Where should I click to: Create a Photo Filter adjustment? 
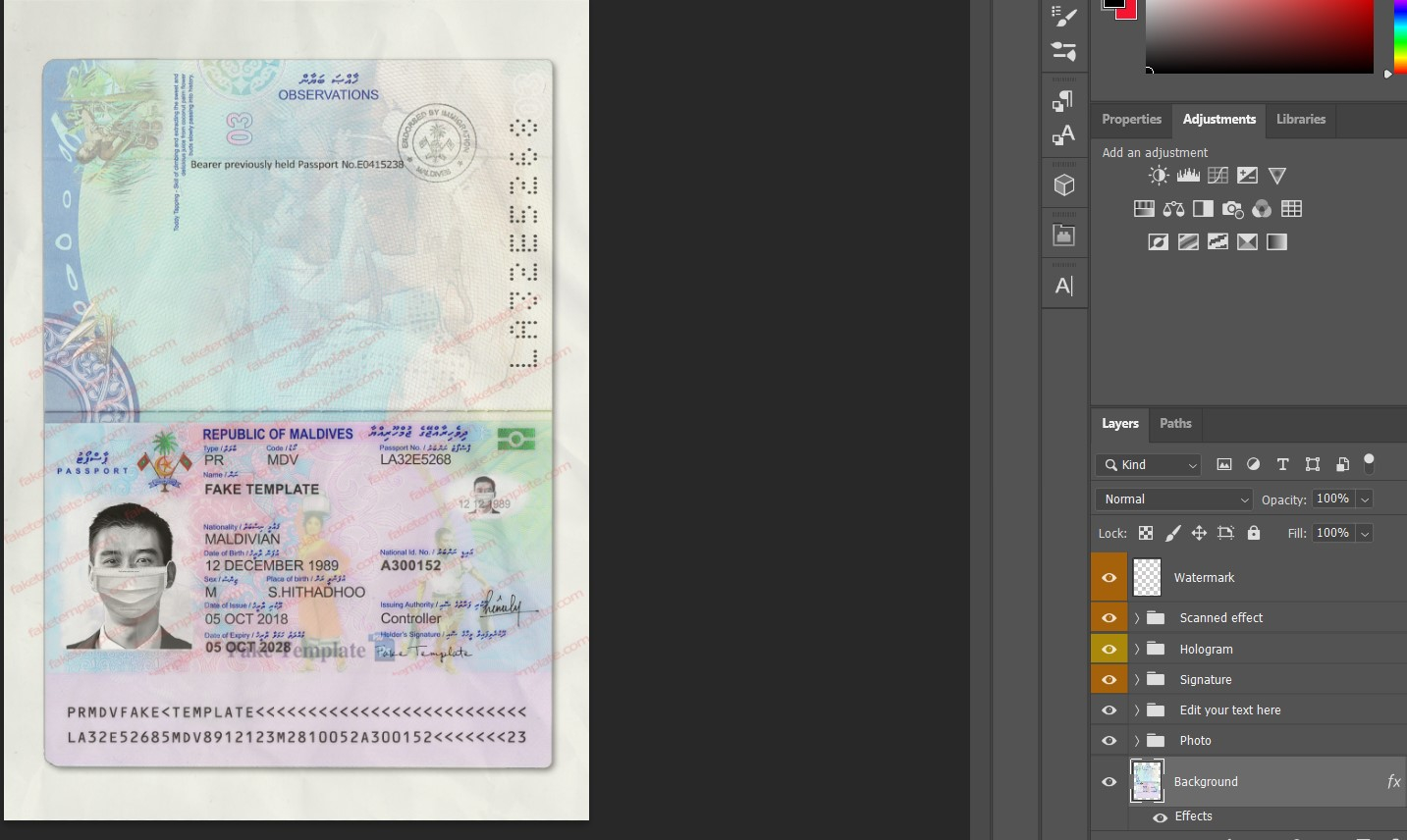tap(1232, 208)
